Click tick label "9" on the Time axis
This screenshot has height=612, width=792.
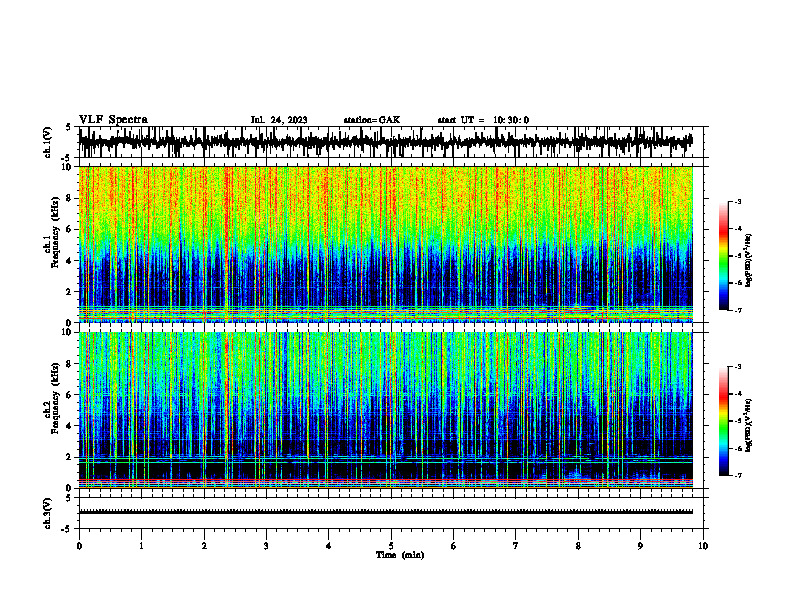[640, 546]
